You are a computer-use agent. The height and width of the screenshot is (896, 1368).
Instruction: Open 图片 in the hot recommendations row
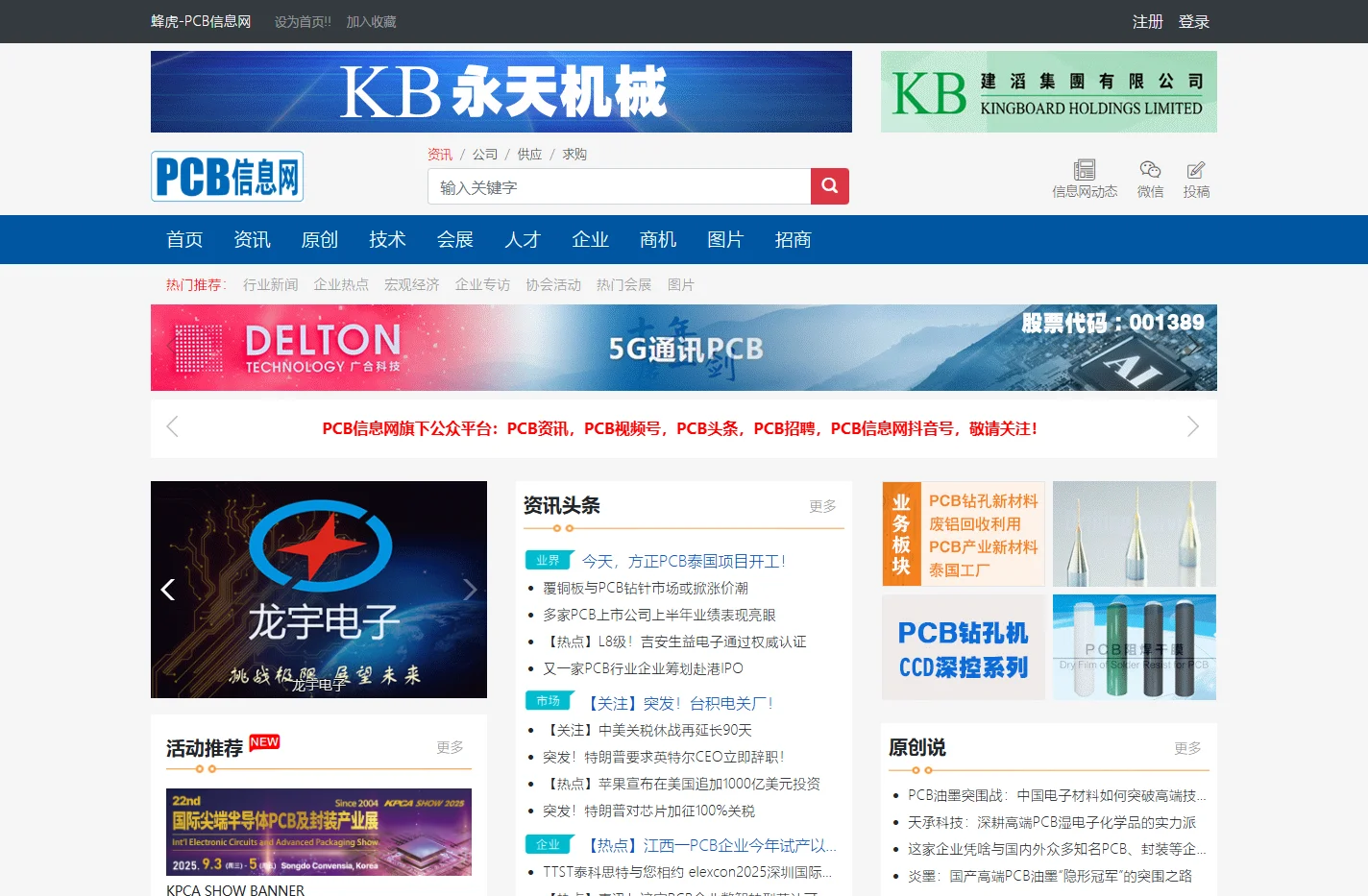680,284
